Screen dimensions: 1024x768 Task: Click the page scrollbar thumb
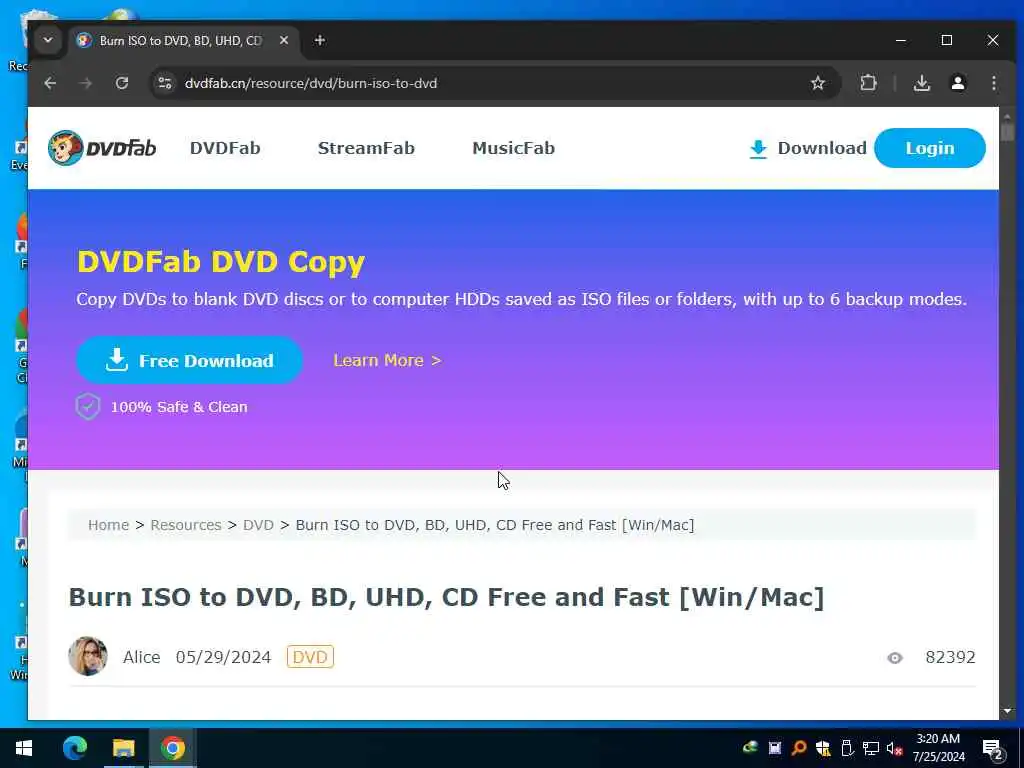click(x=1007, y=131)
